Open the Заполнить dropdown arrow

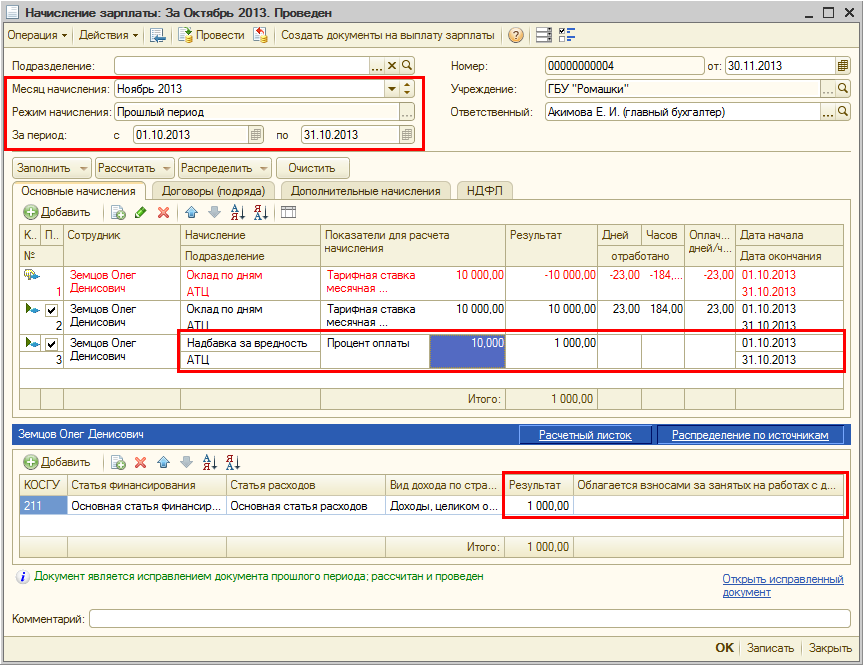click(x=83, y=168)
